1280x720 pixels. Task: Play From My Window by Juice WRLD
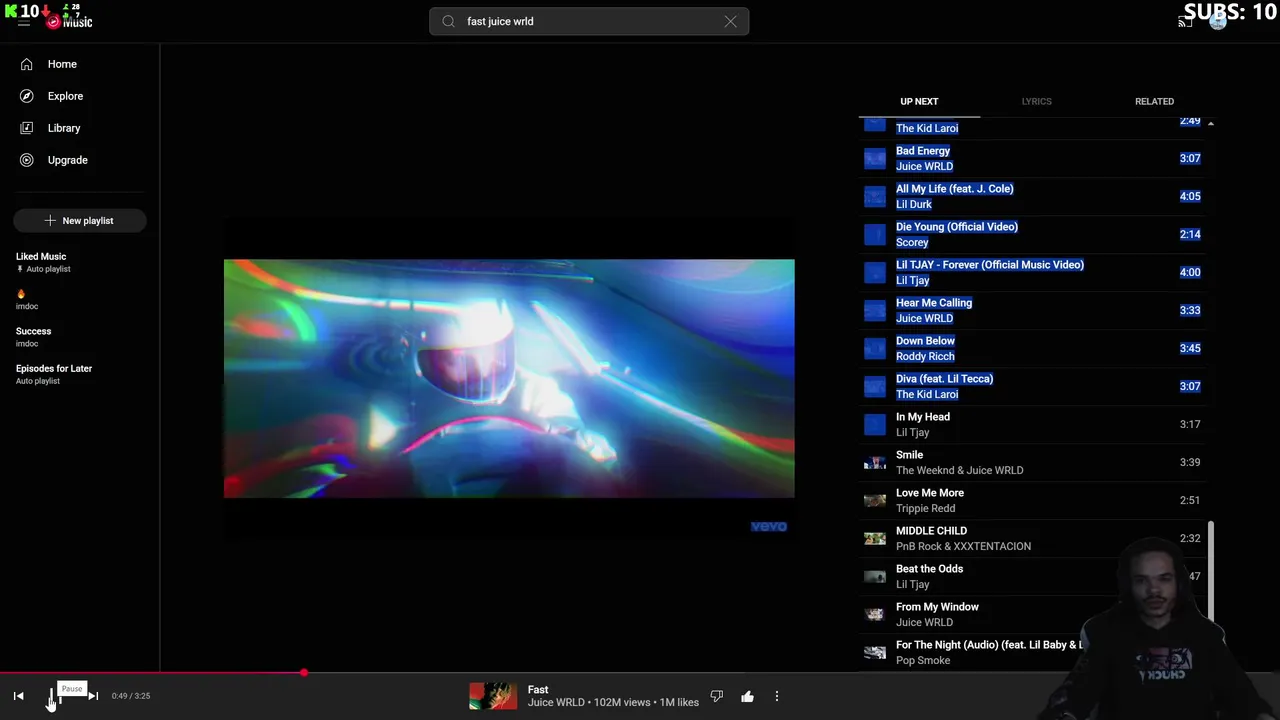click(1033, 614)
